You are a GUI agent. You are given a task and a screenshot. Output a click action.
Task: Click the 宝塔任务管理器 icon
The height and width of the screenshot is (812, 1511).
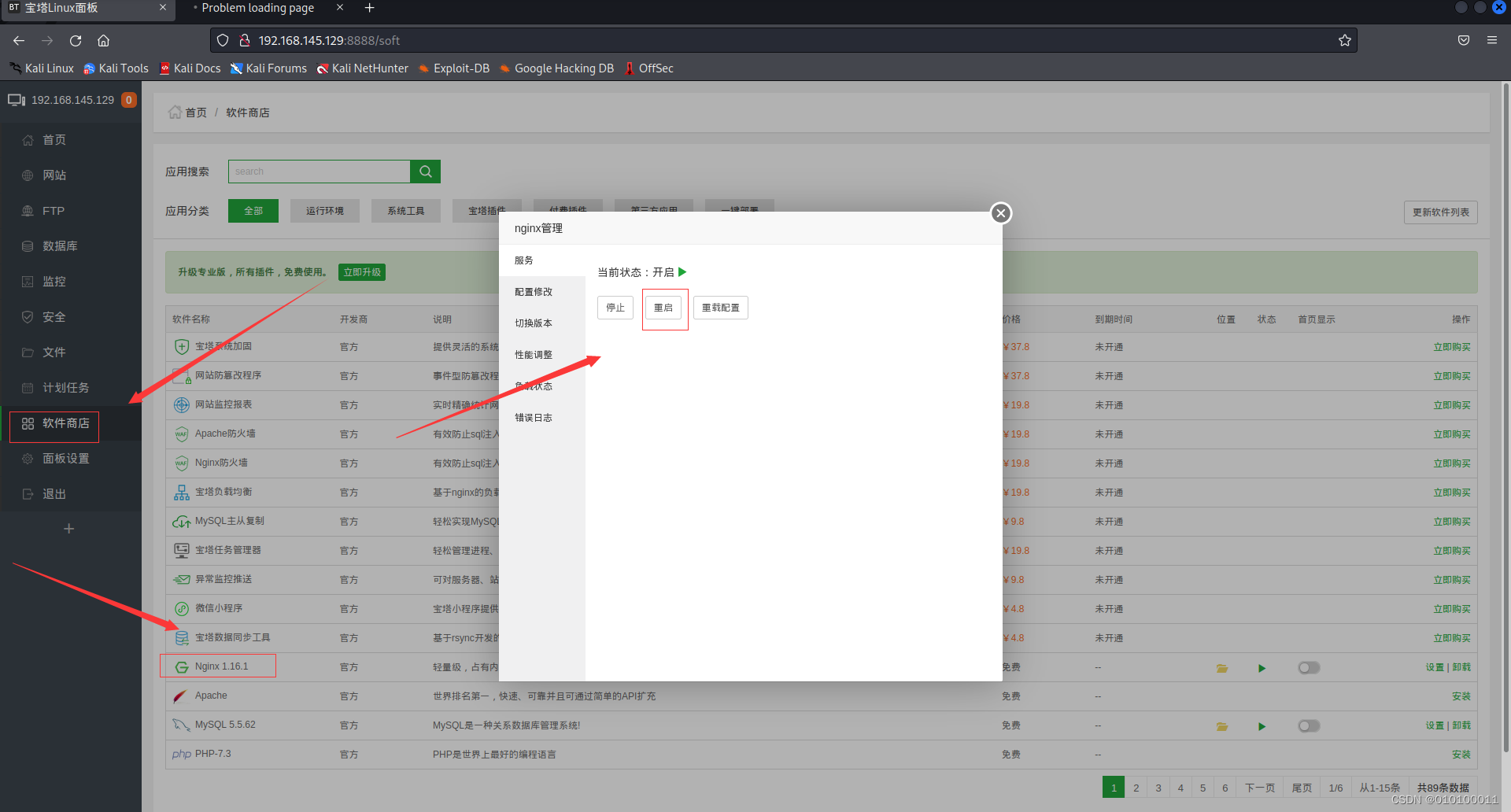(x=182, y=551)
